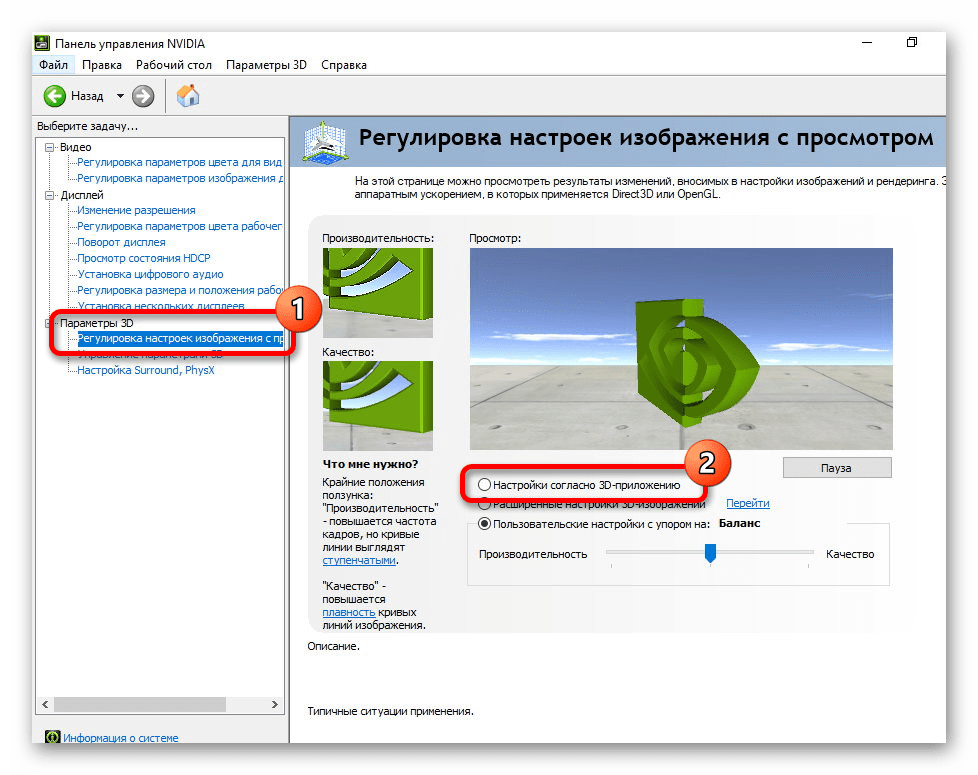Open the 'плавность' help link
This screenshot has width=978, height=775.
pos(349,612)
